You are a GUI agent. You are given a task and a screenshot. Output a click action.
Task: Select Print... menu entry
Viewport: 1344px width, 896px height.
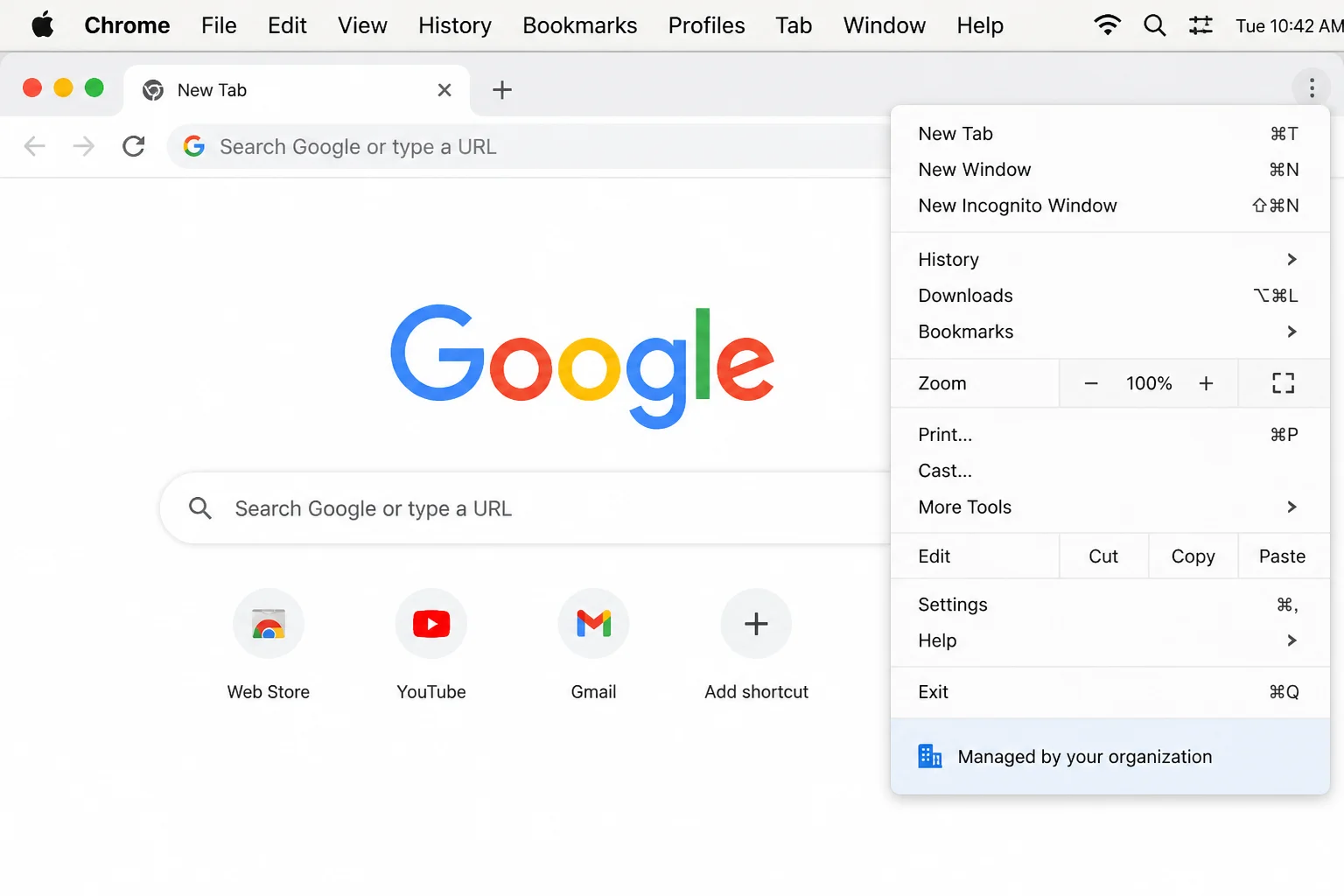coord(1109,435)
